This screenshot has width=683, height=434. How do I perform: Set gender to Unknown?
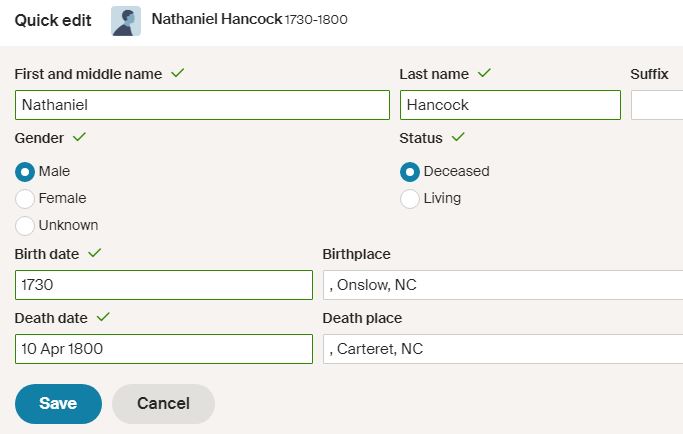point(25,226)
